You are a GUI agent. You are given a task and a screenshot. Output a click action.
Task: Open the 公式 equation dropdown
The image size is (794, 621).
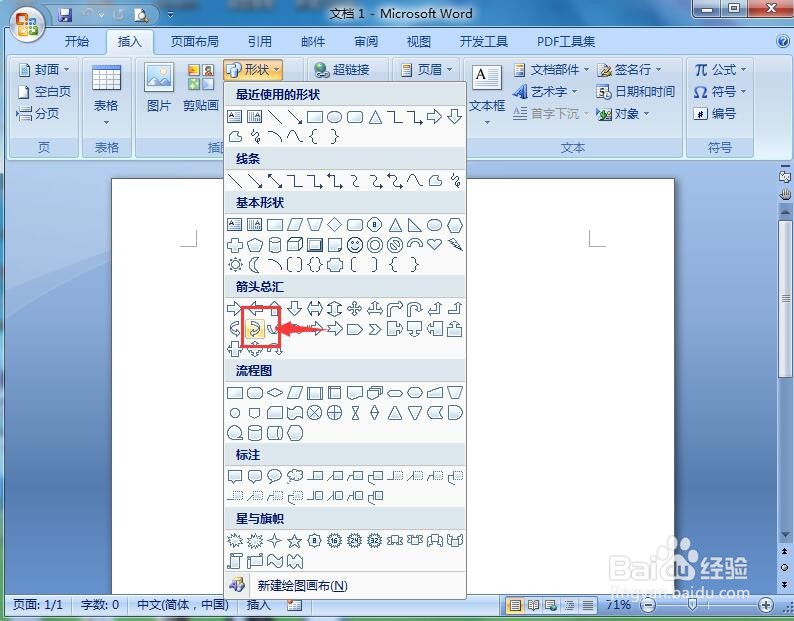pyautogui.click(x=720, y=69)
